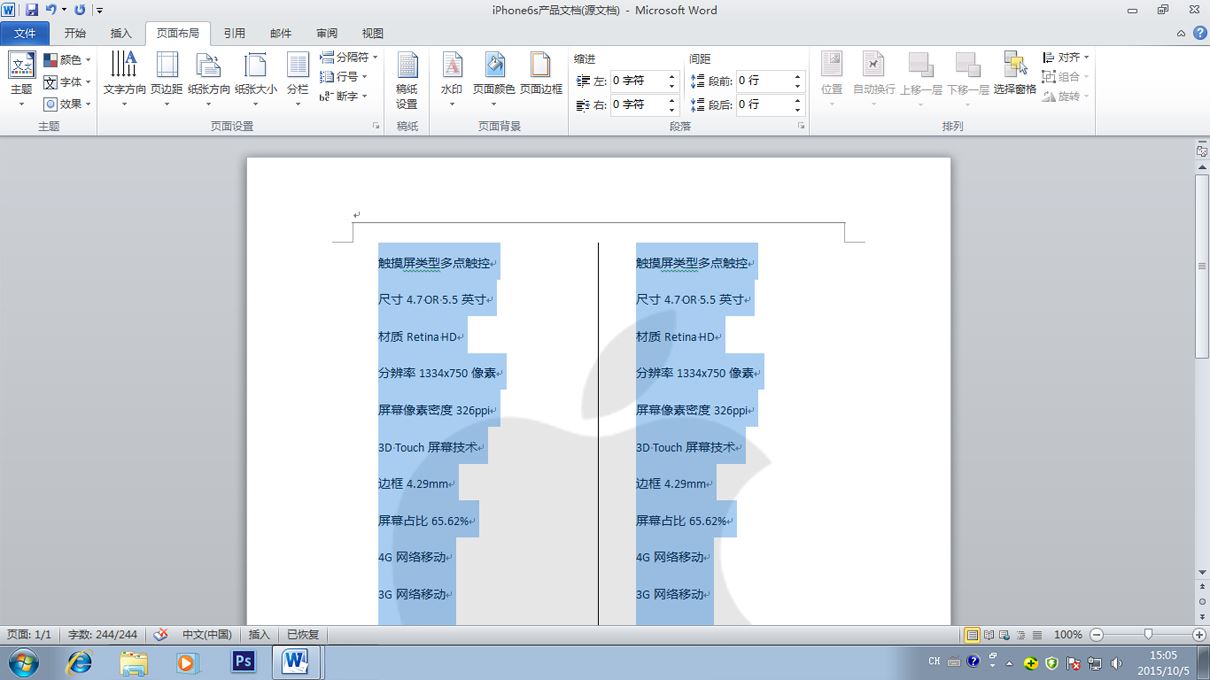Switch to the 邮件 Mailings tab
Viewport: 1210px width, 680px height.
(x=281, y=33)
